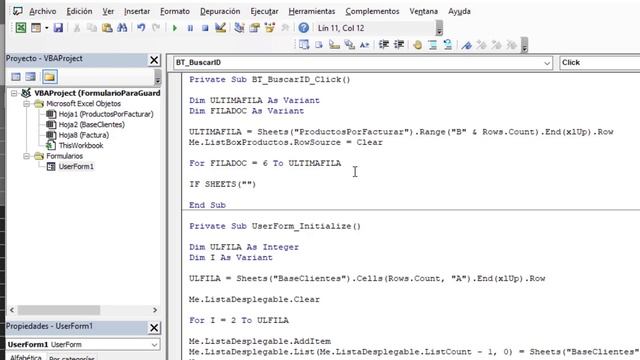Open Edit toolbar options arrow
The height and width of the screenshot is (360, 640).
(524, 45)
